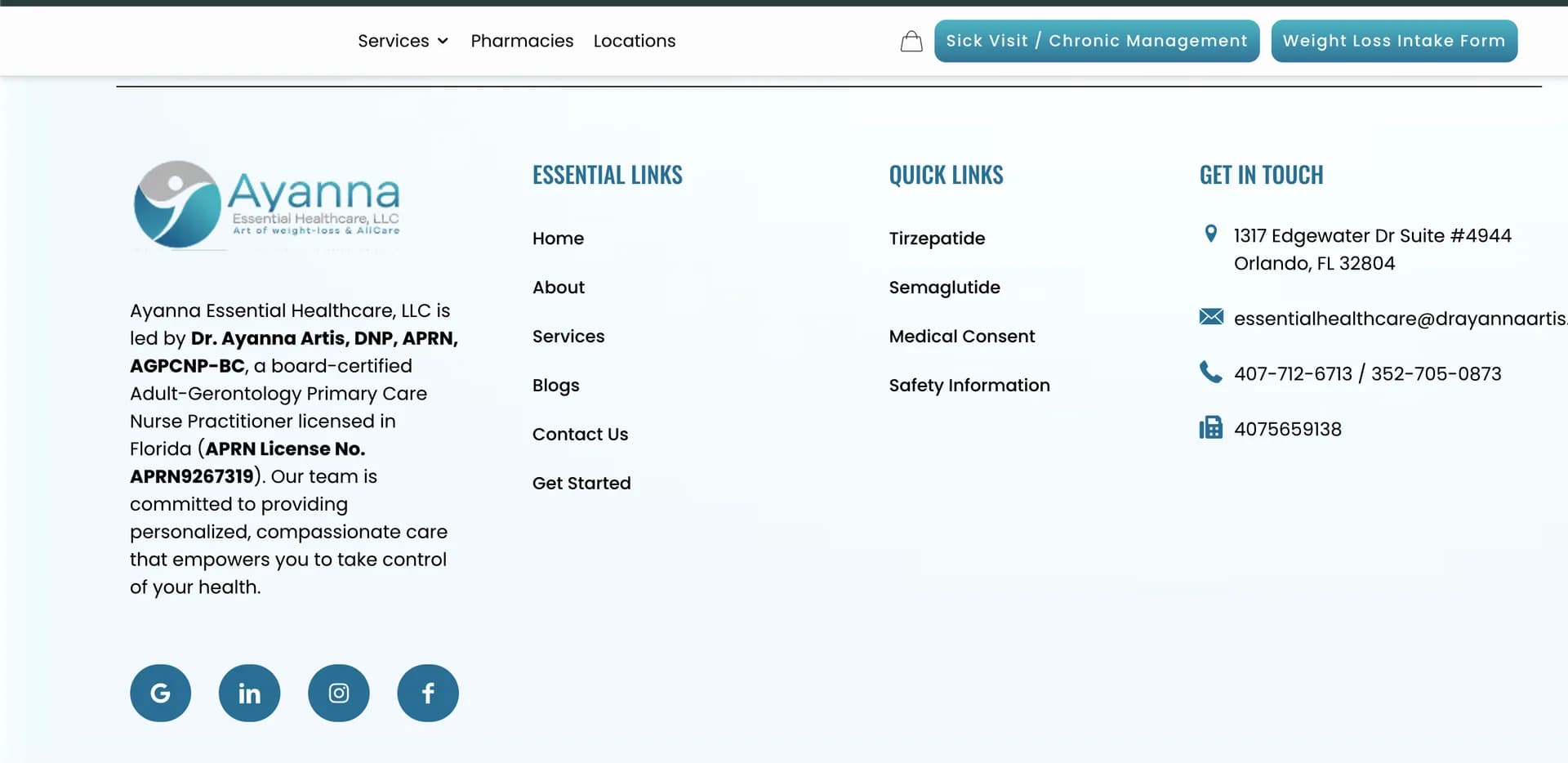This screenshot has height=763, width=1568.
Task: Open the shopping bag cart icon
Action: [911, 41]
